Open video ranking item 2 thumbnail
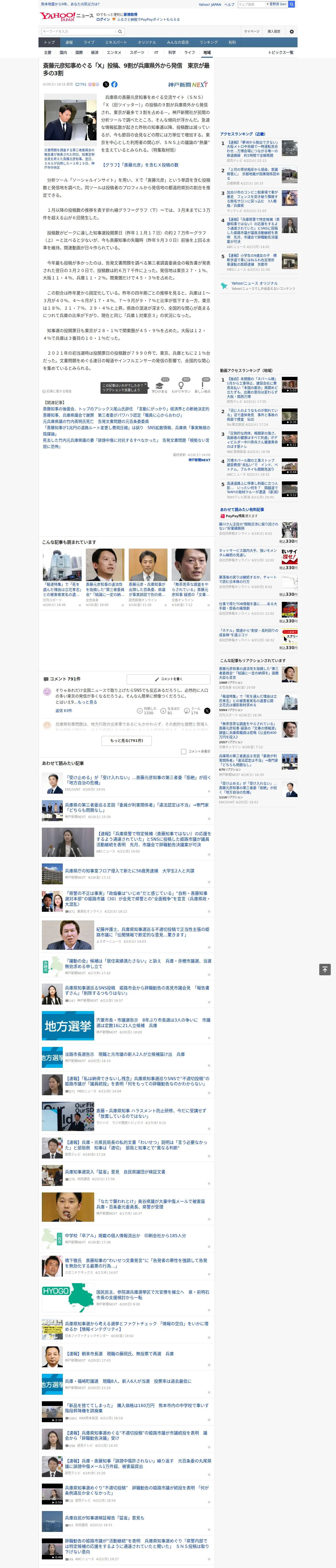Screen dimensions: 336x1568 click(290, 416)
